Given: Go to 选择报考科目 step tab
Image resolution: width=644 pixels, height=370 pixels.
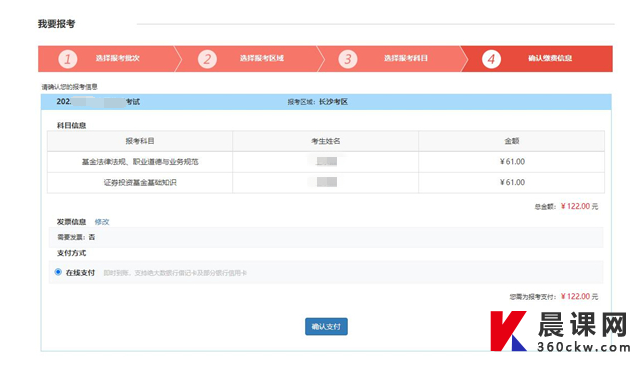Looking at the screenshot, I should pyautogui.click(x=393, y=59).
